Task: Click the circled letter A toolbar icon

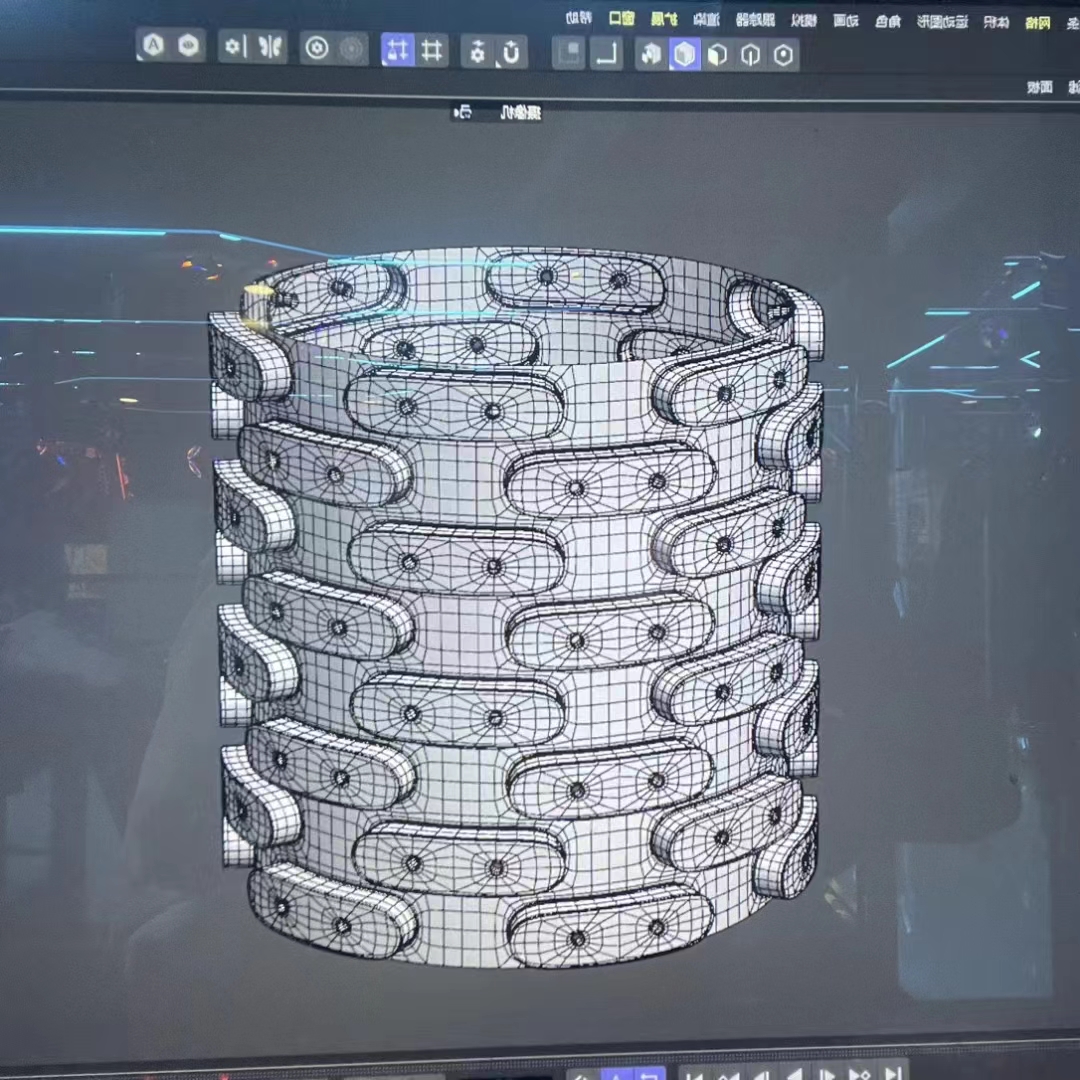Action: 153,45
